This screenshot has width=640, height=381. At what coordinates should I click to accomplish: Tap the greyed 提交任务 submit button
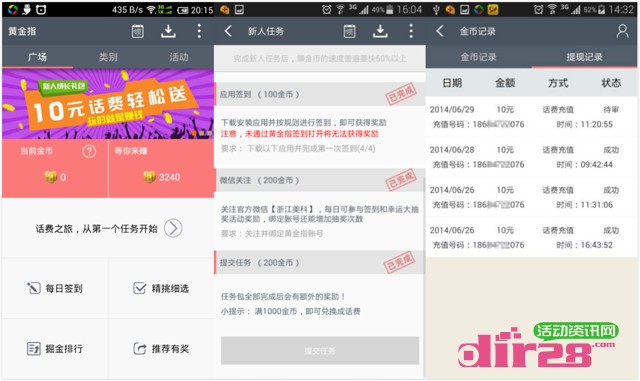coord(320,350)
